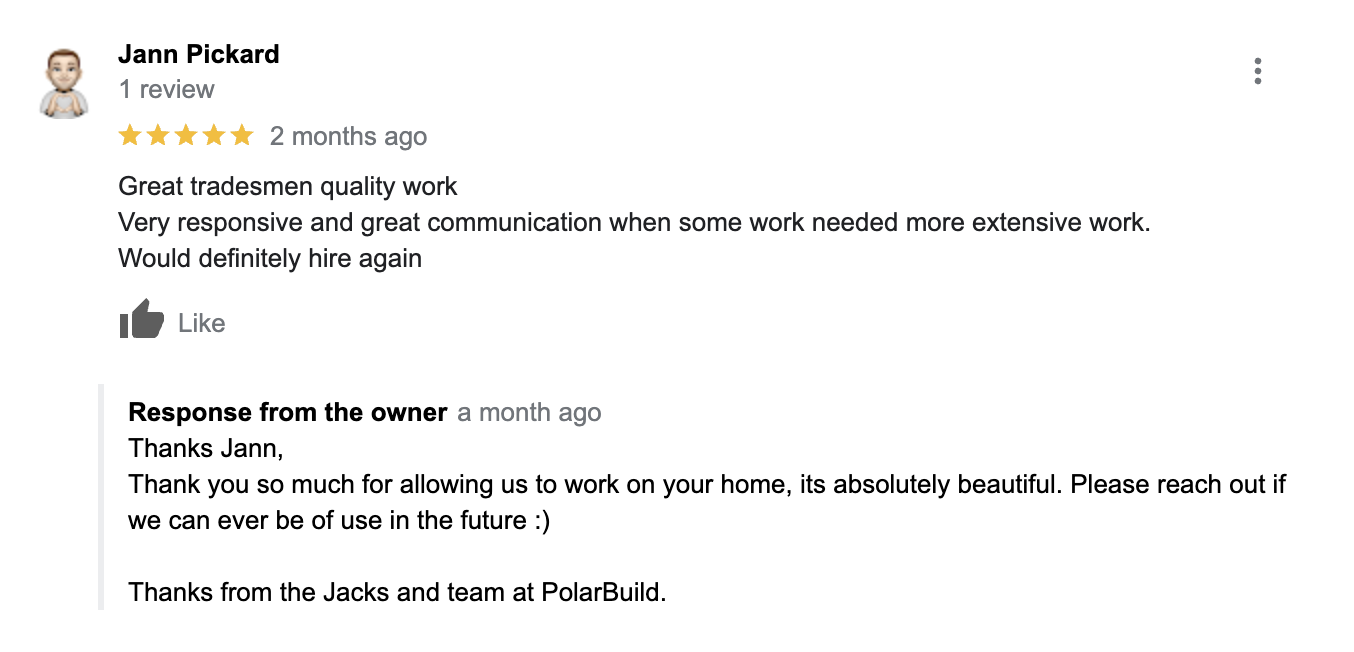Click the "Great tradesmen quality work" line

[288, 186]
